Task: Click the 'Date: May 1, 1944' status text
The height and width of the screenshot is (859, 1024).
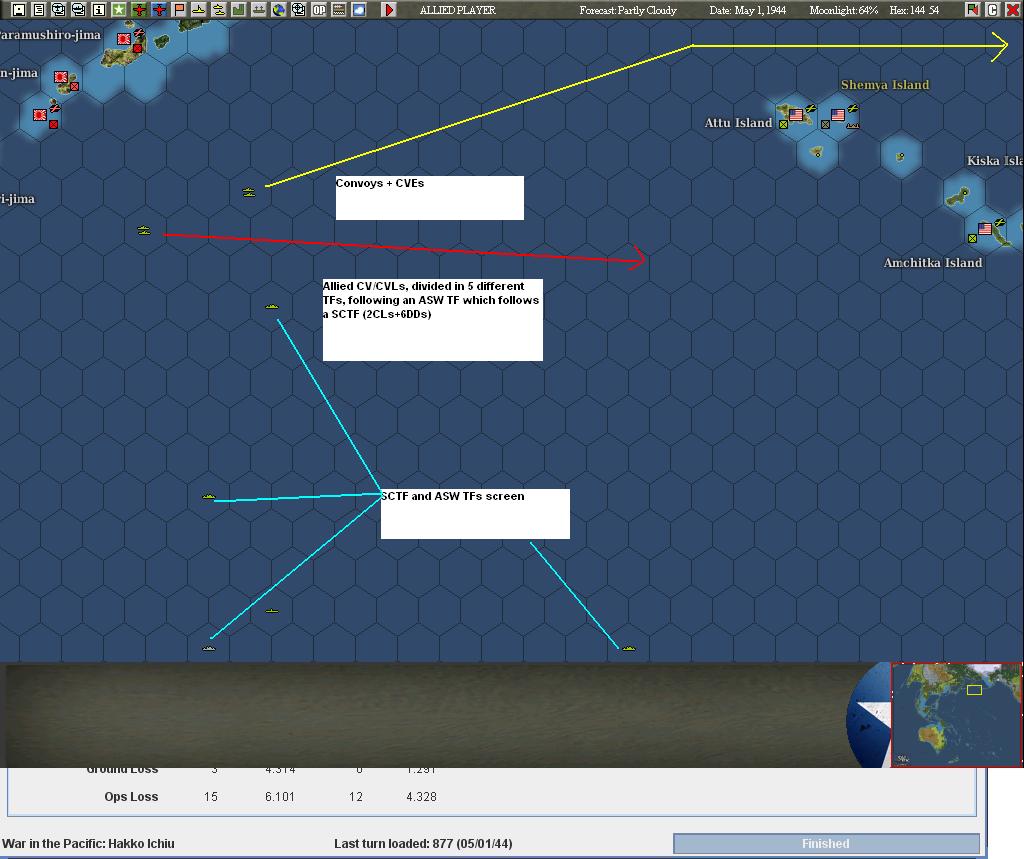Action: pyautogui.click(x=748, y=10)
